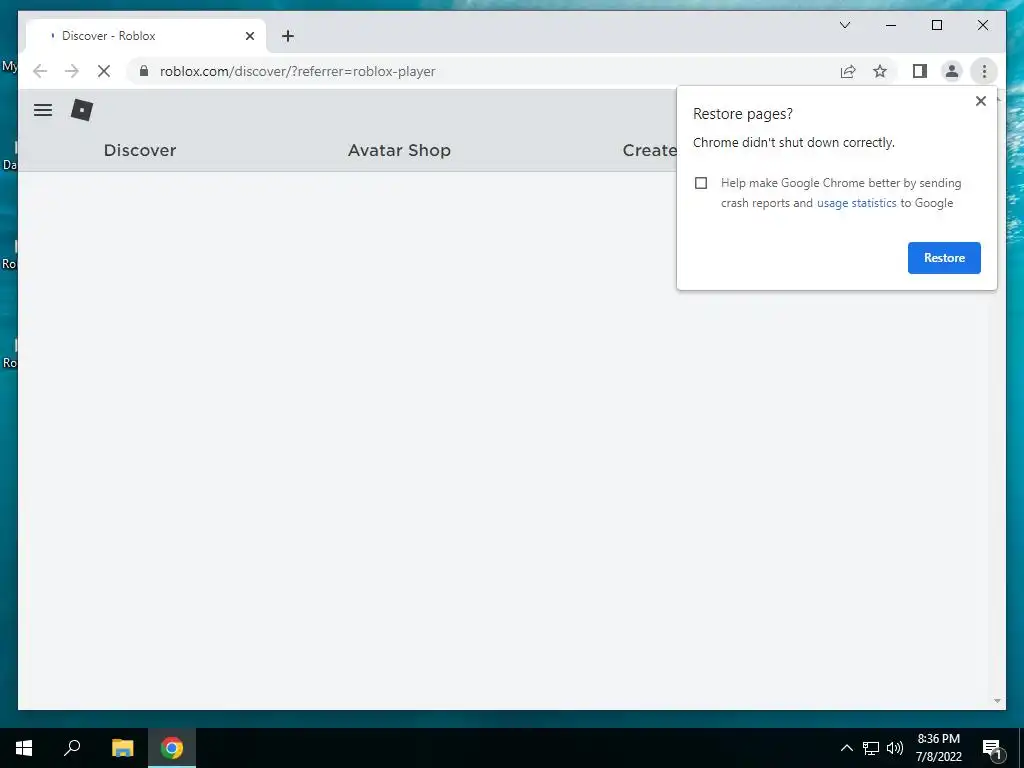Image resolution: width=1024 pixels, height=768 pixels.
Task: Bookmark this tab with the star icon
Action: click(880, 71)
